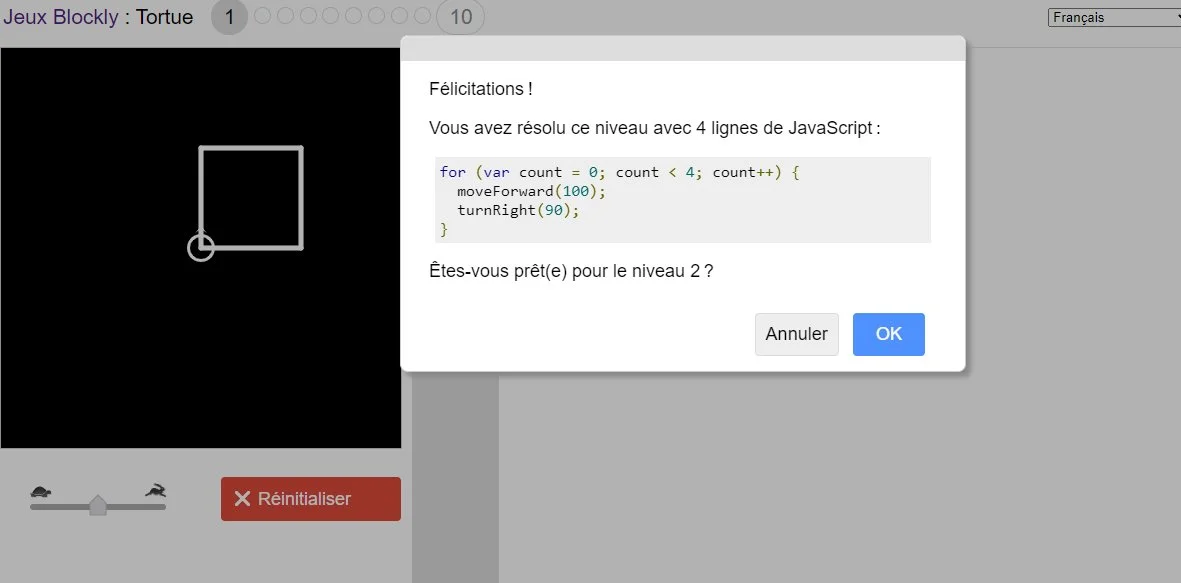Click the X icon on the Réinitialiser button
Viewport: 1181px width, 583px height.
243,498
